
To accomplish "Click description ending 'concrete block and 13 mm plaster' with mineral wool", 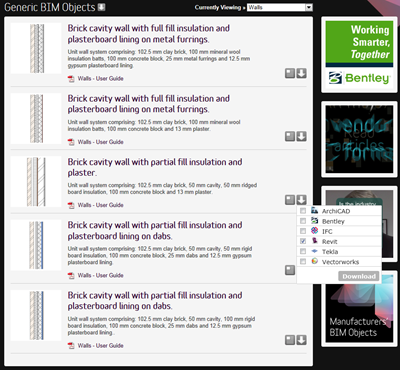I will (154, 126).
